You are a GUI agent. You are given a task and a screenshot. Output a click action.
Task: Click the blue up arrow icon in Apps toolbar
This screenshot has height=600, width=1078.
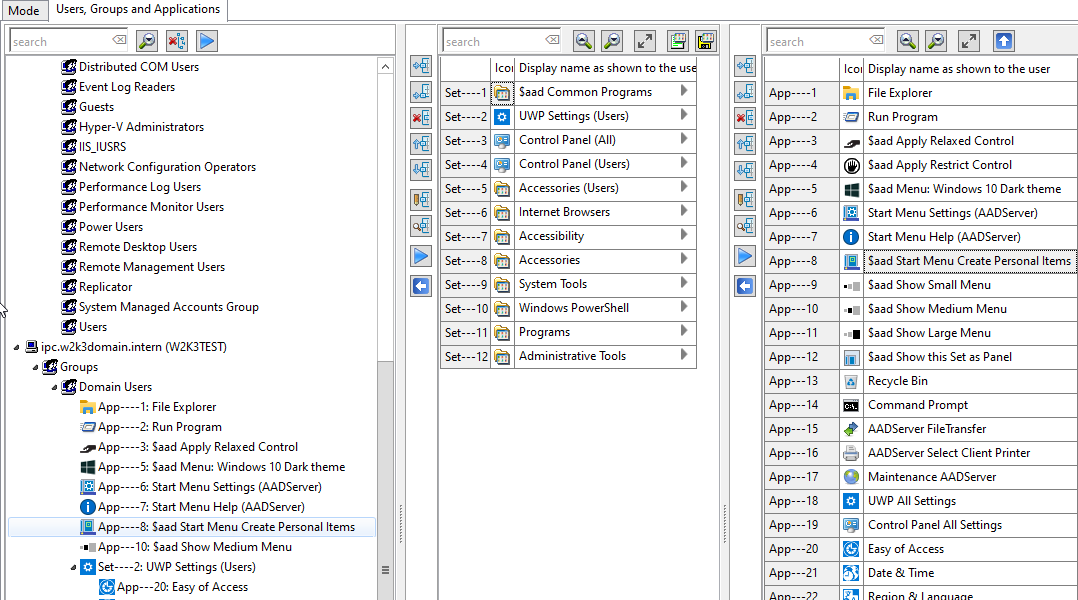(1004, 41)
